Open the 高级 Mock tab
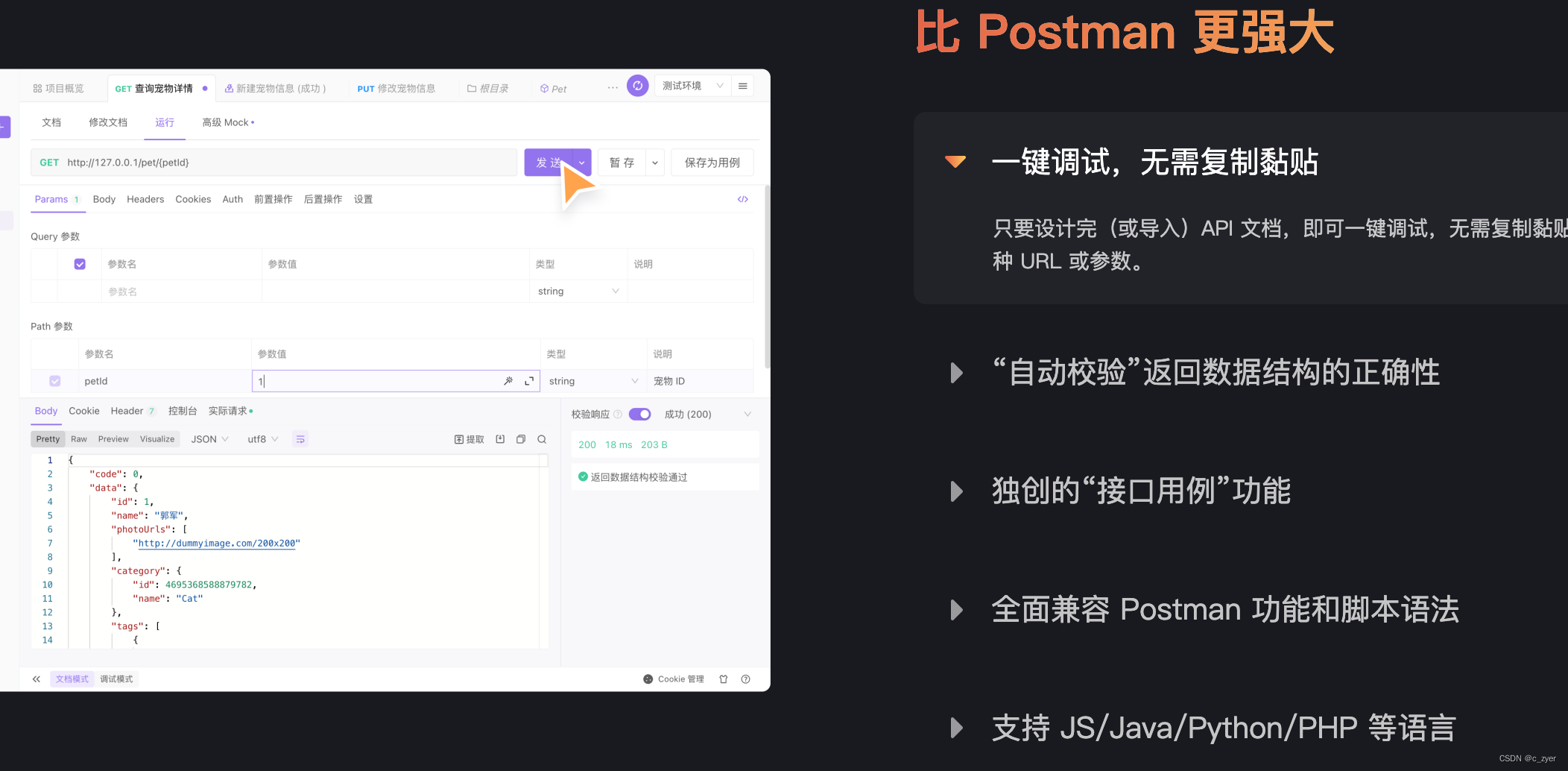The height and width of the screenshot is (771, 1568). click(228, 122)
